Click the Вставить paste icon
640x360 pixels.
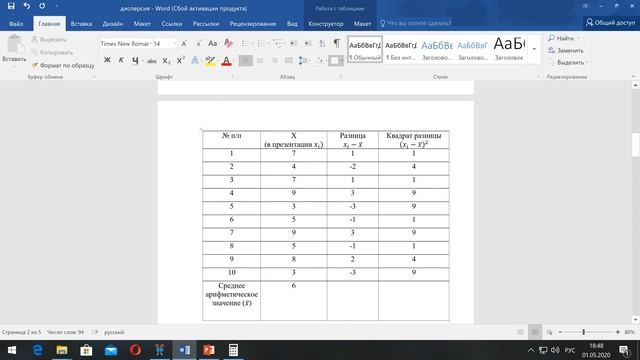[x=15, y=45]
